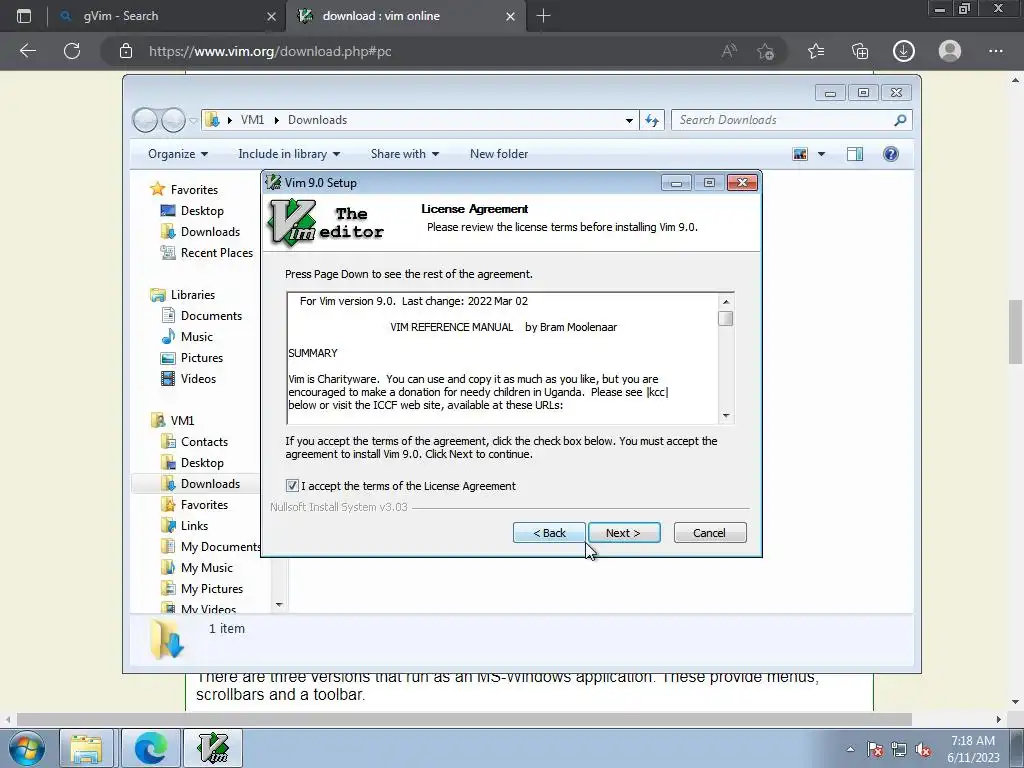Screen dimensions: 1024x768
Task: Click search magnifier in Explorer
Action: [x=901, y=120]
